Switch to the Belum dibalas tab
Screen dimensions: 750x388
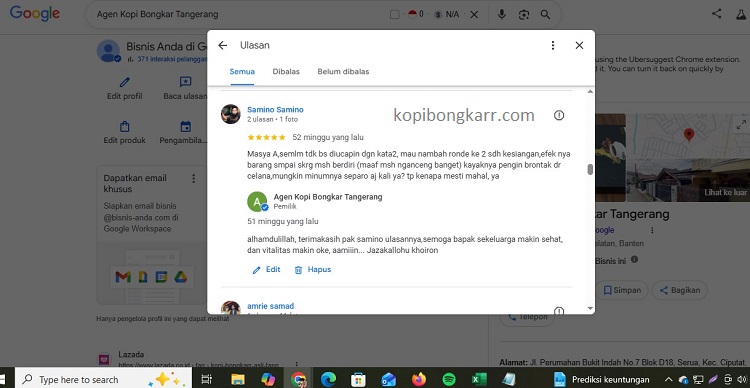343,72
